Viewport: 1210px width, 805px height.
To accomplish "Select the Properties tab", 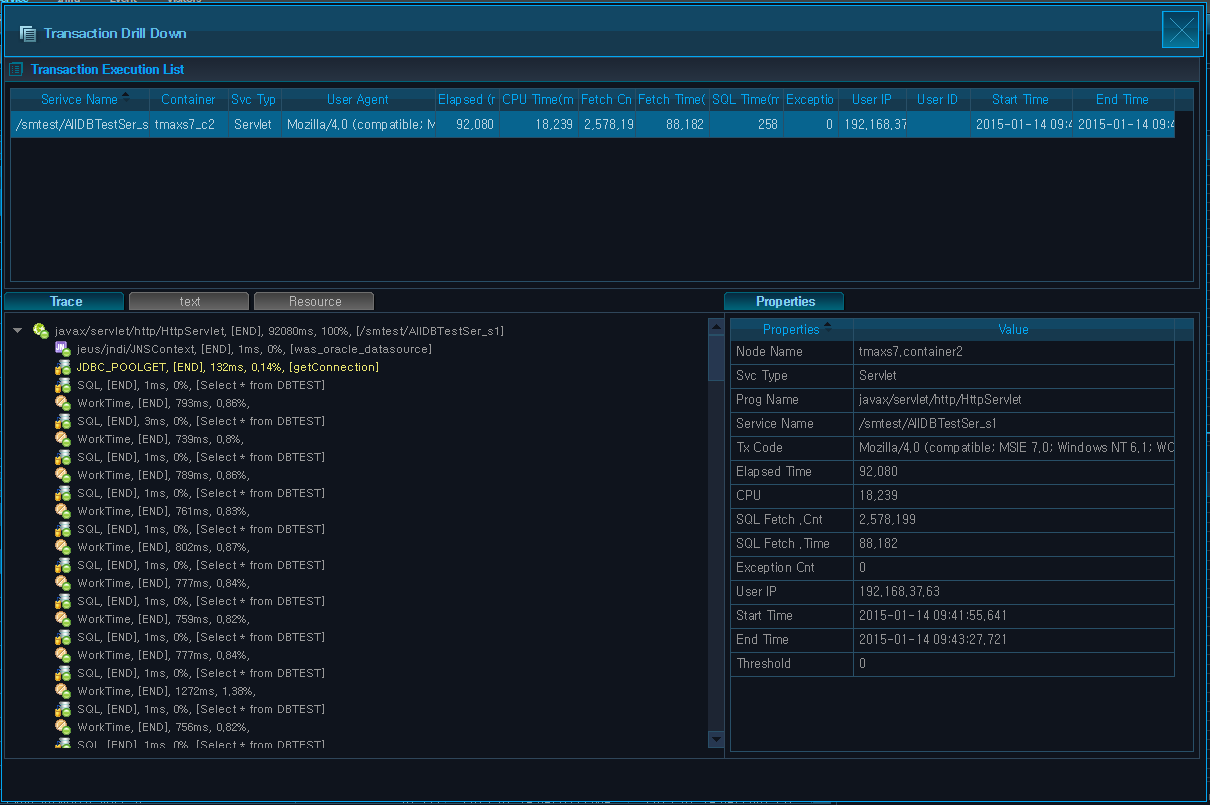I will point(785,301).
